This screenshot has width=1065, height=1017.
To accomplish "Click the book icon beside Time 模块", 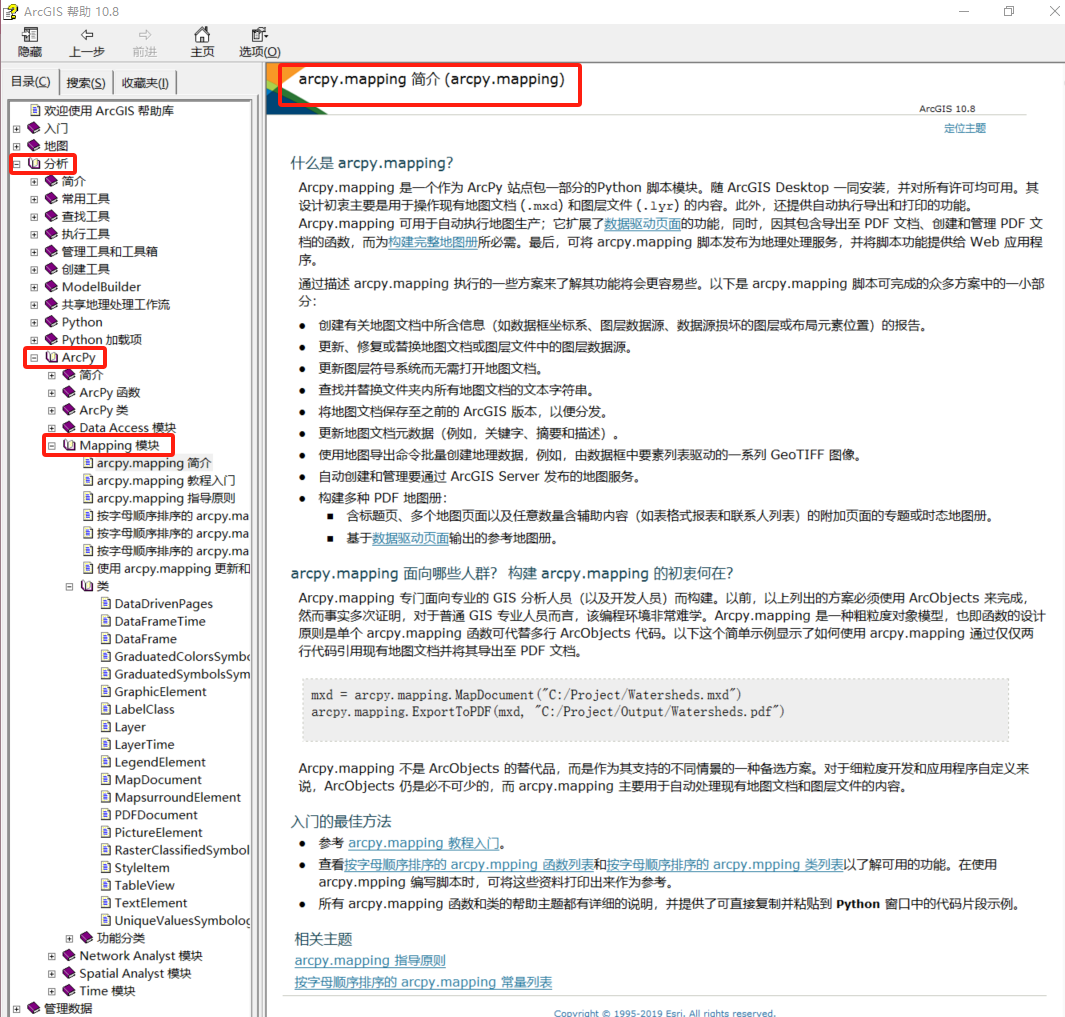I will pyautogui.click(x=69, y=991).
